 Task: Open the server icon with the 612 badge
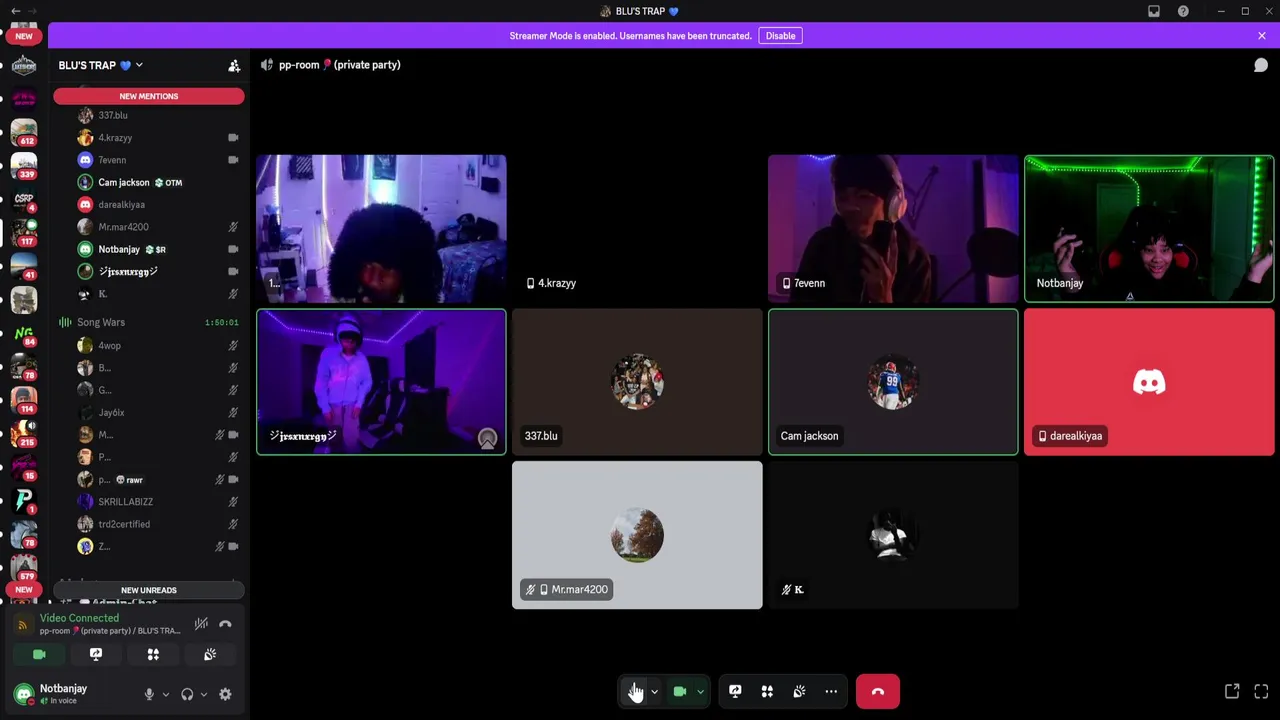click(x=24, y=130)
